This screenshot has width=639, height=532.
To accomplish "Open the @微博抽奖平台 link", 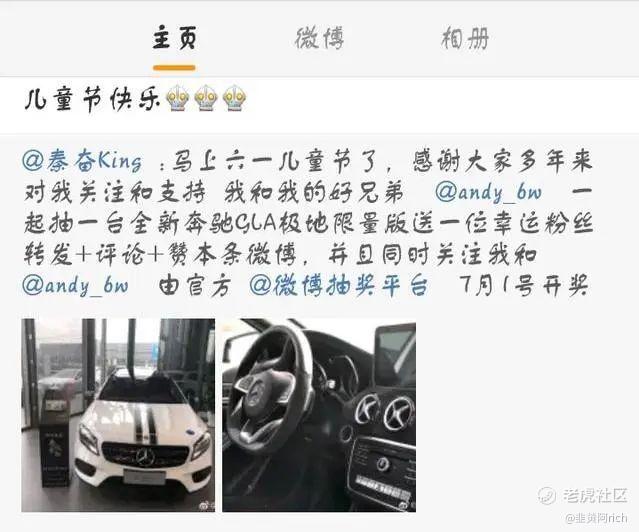I will click(339, 285).
